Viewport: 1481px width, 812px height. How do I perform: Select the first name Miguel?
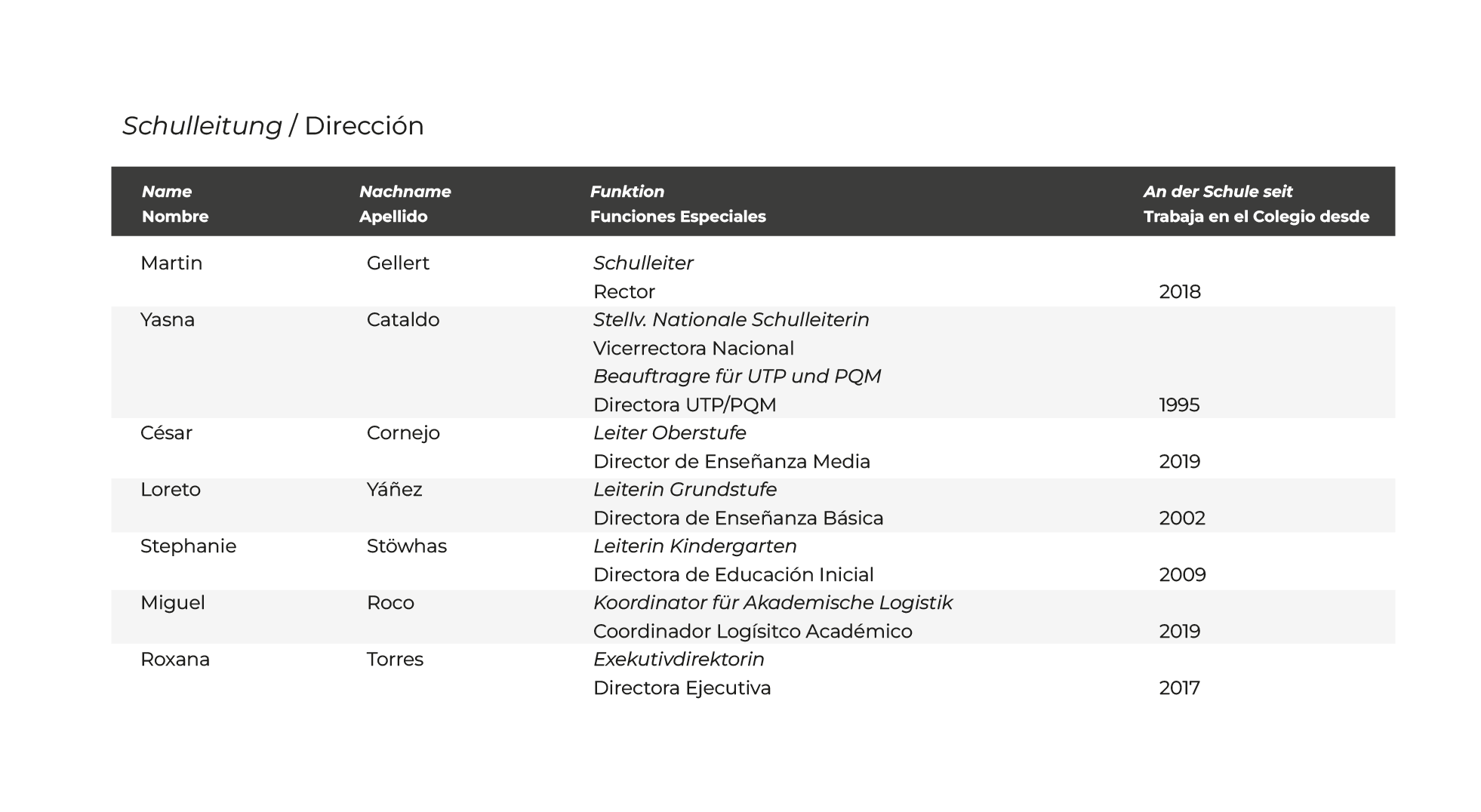pyautogui.click(x=173, y=603)
